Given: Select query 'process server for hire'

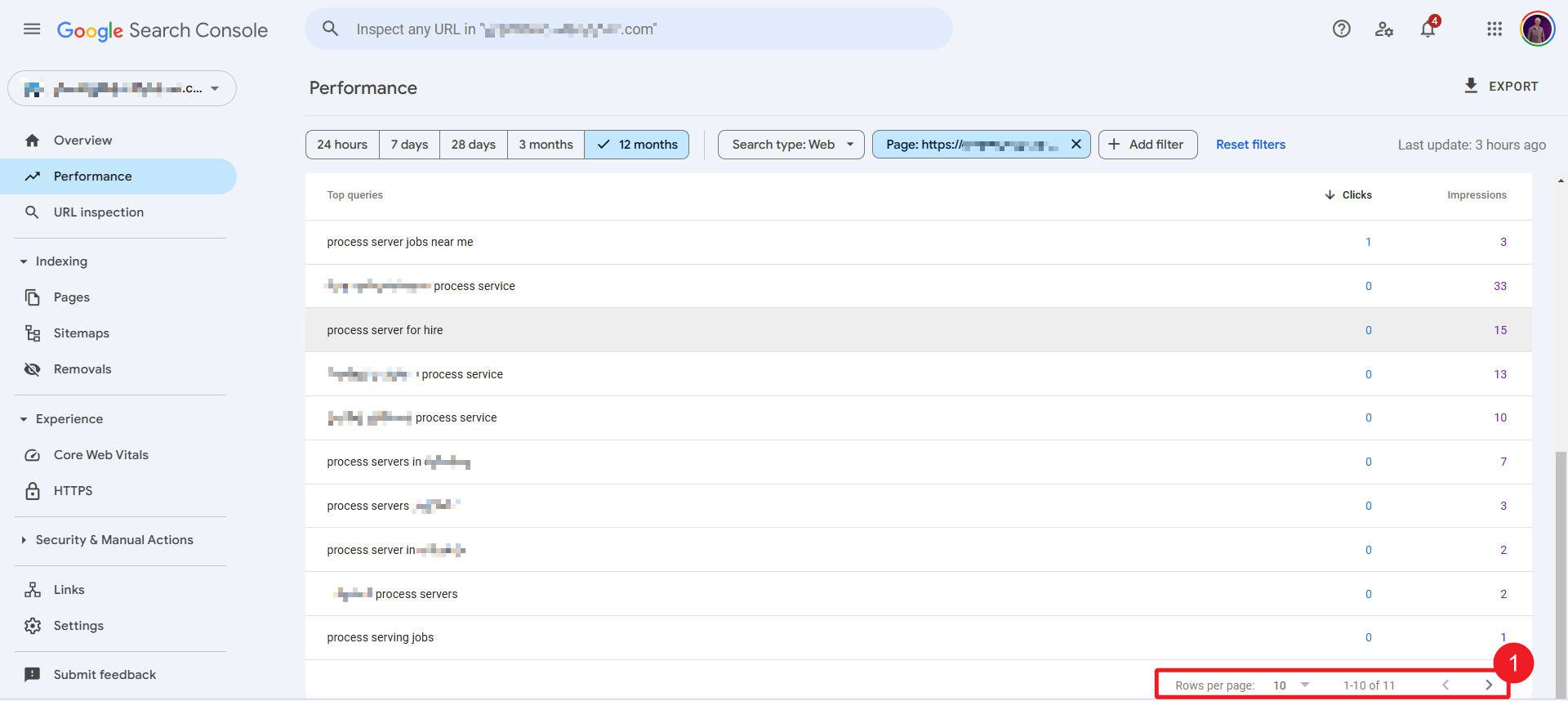Looking at the screenshot, I should pyautogui.click(x=385, y=330).
